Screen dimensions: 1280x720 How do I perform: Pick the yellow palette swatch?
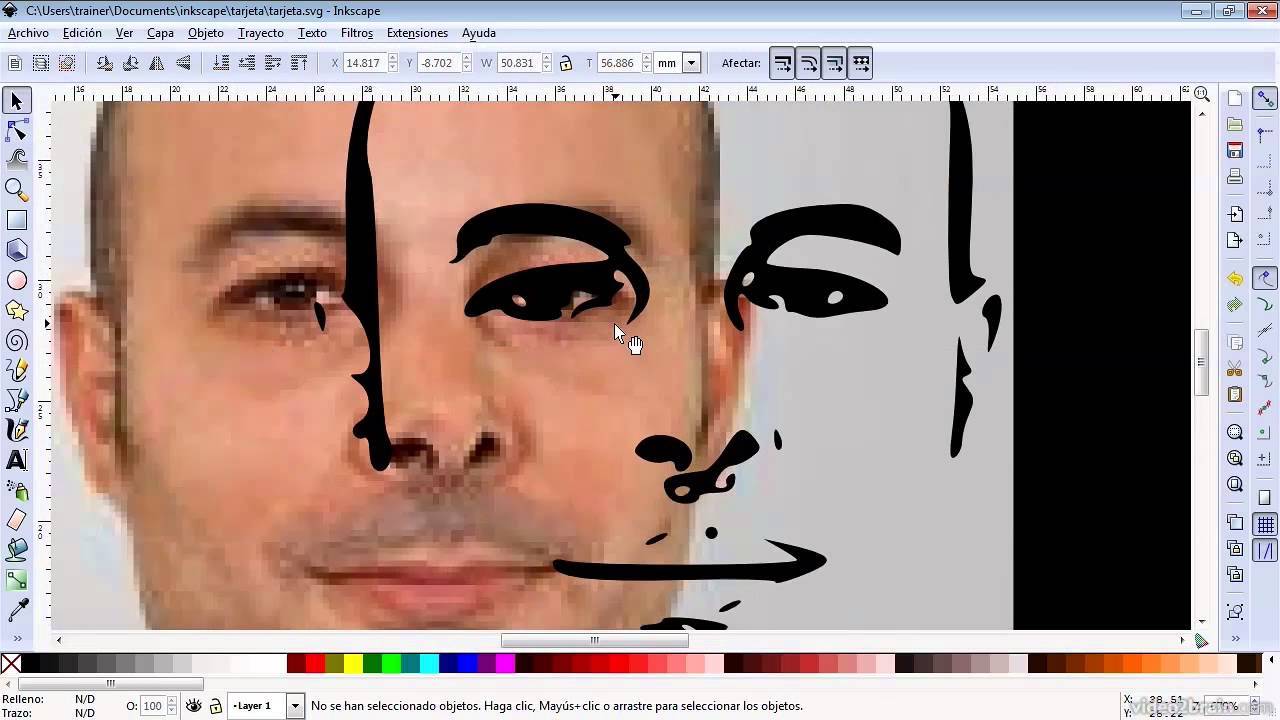(353, 663)
